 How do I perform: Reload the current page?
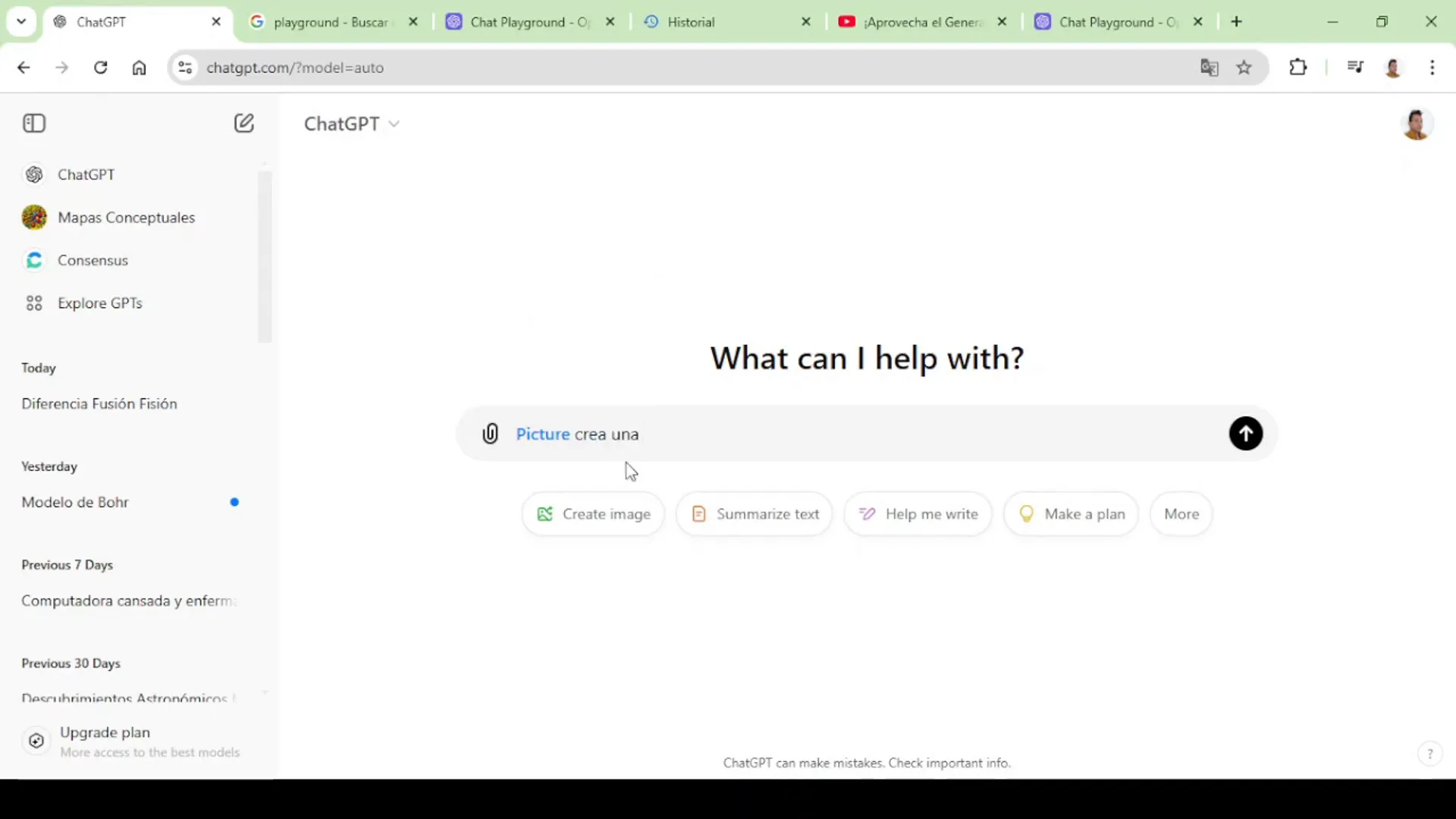point(100,67)
